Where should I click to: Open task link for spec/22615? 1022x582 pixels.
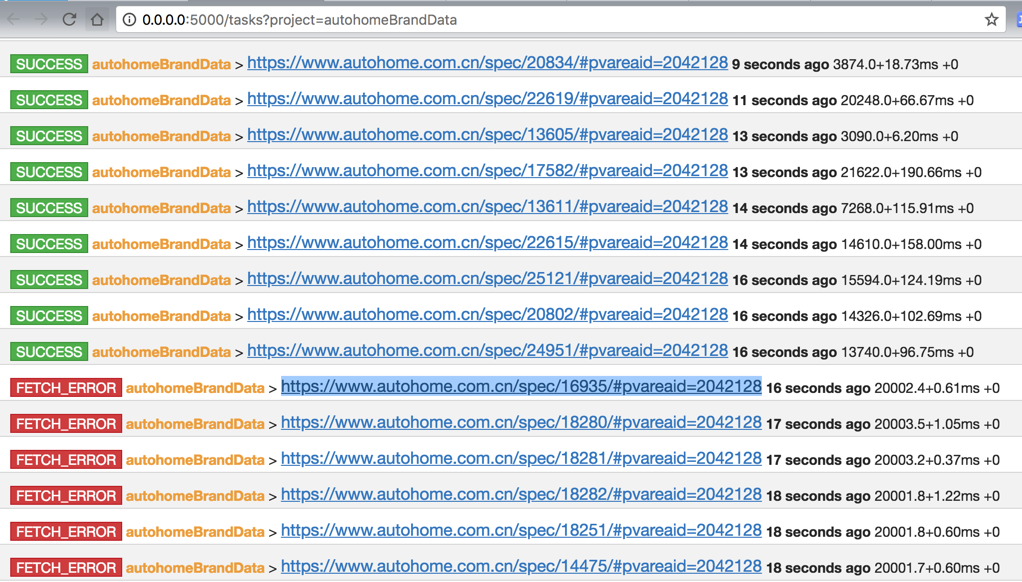point(487,242)
